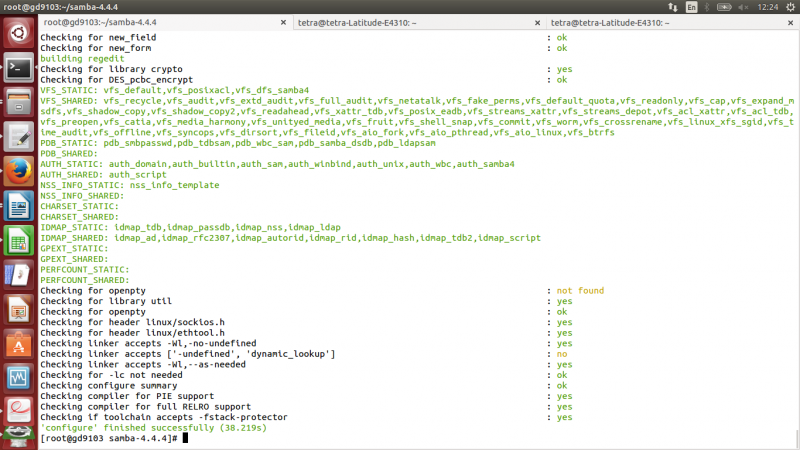Open the document viewer launcher icon below System Monitor
The height and width of the screenshot is (450, 800).
tap(19, 410)
